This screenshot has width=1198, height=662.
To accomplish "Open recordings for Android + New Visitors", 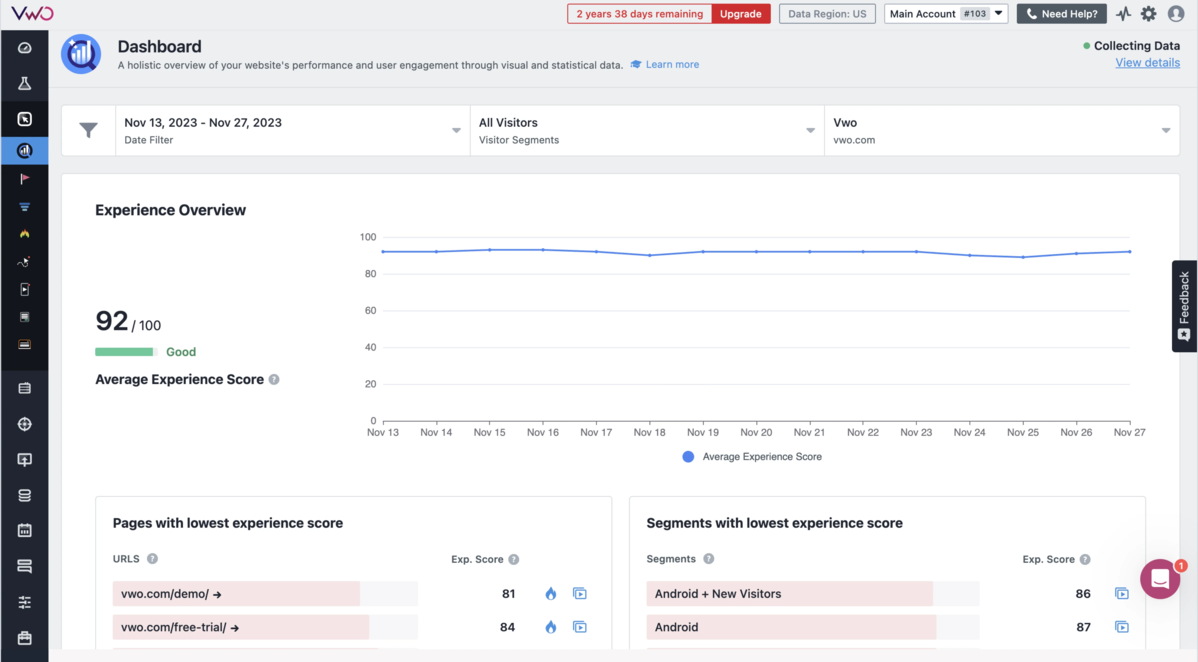I will click(1121, 594).
